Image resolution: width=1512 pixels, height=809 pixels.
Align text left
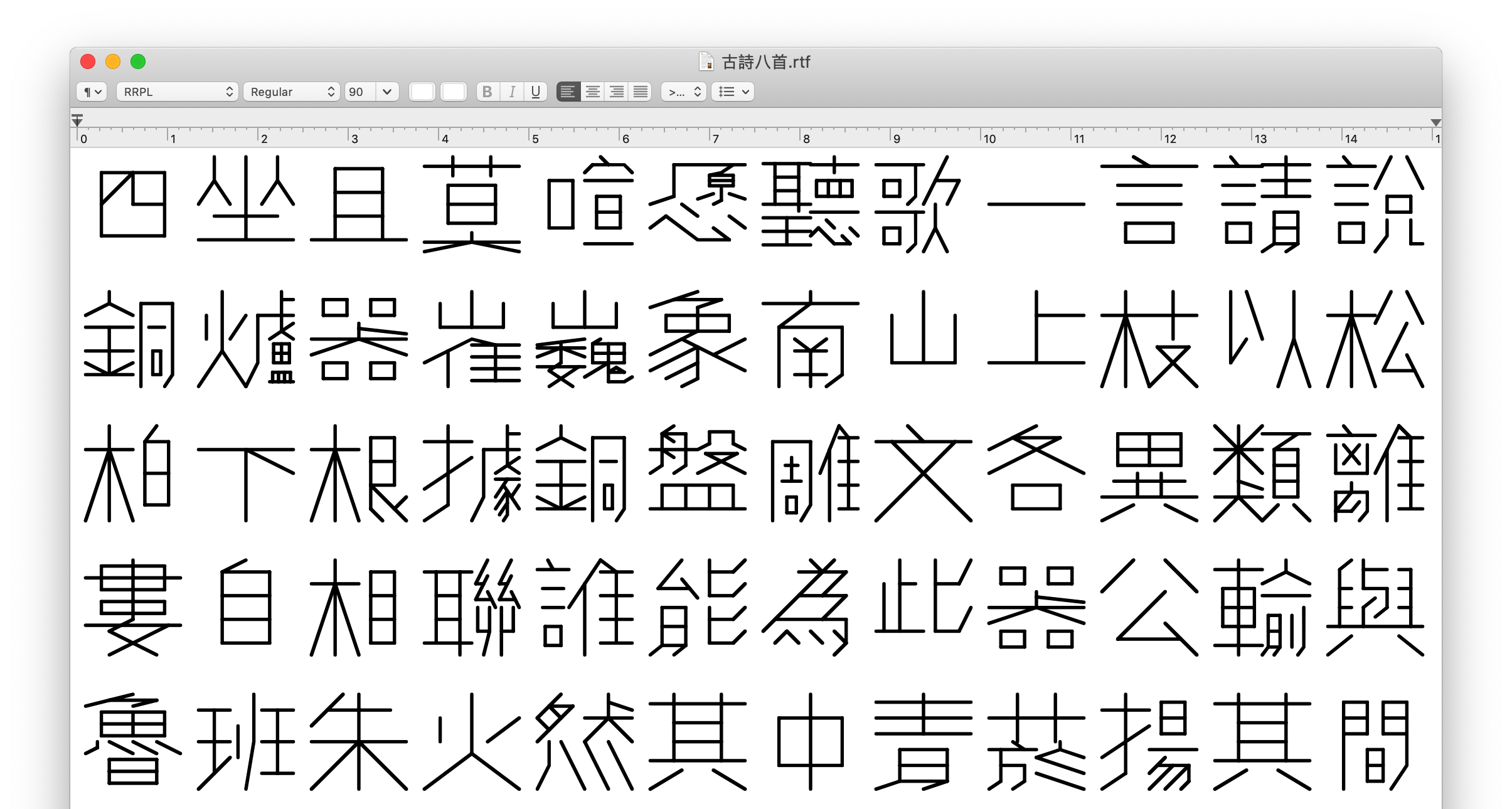point(568,92)
